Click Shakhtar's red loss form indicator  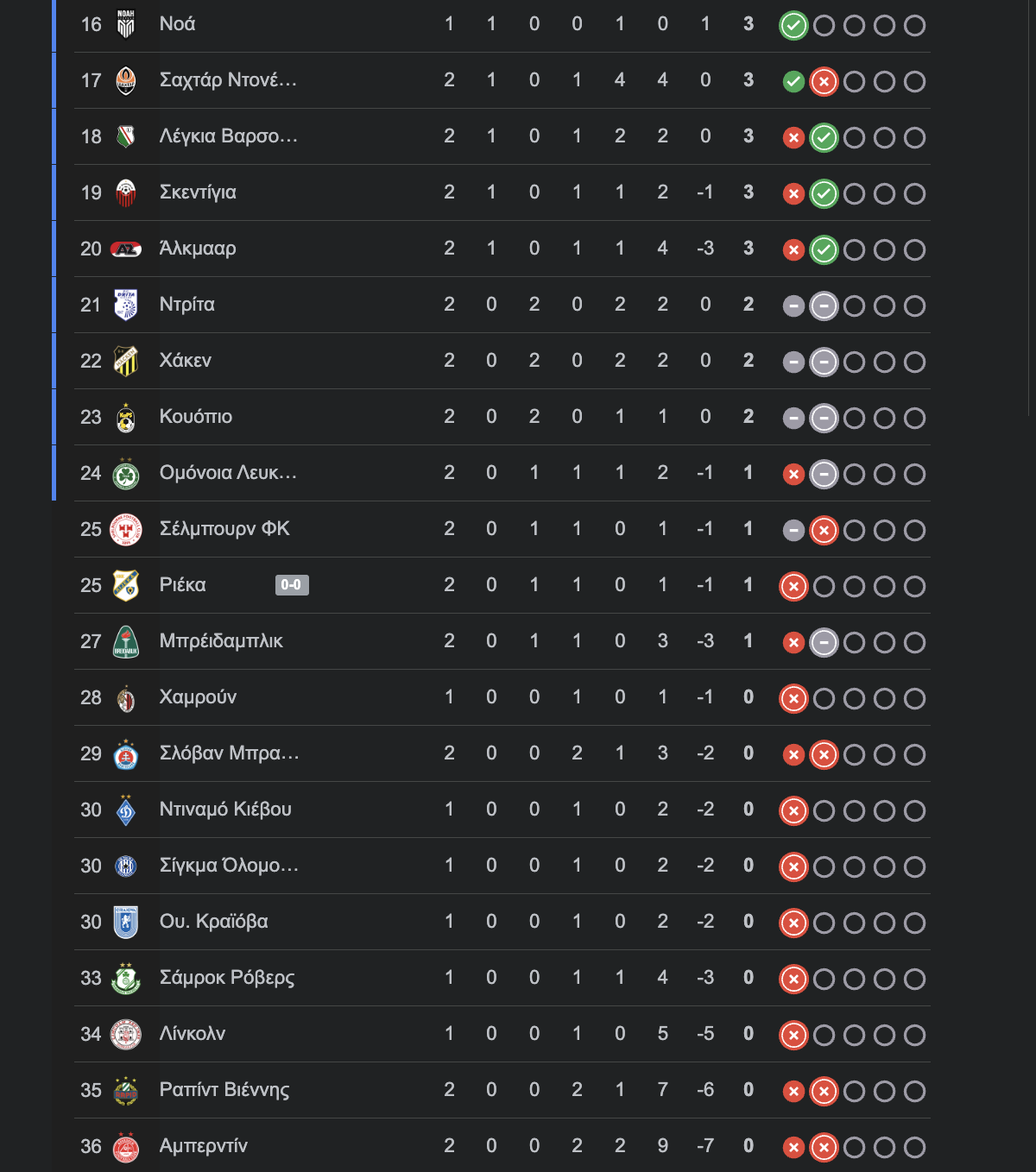pos(824,82)
